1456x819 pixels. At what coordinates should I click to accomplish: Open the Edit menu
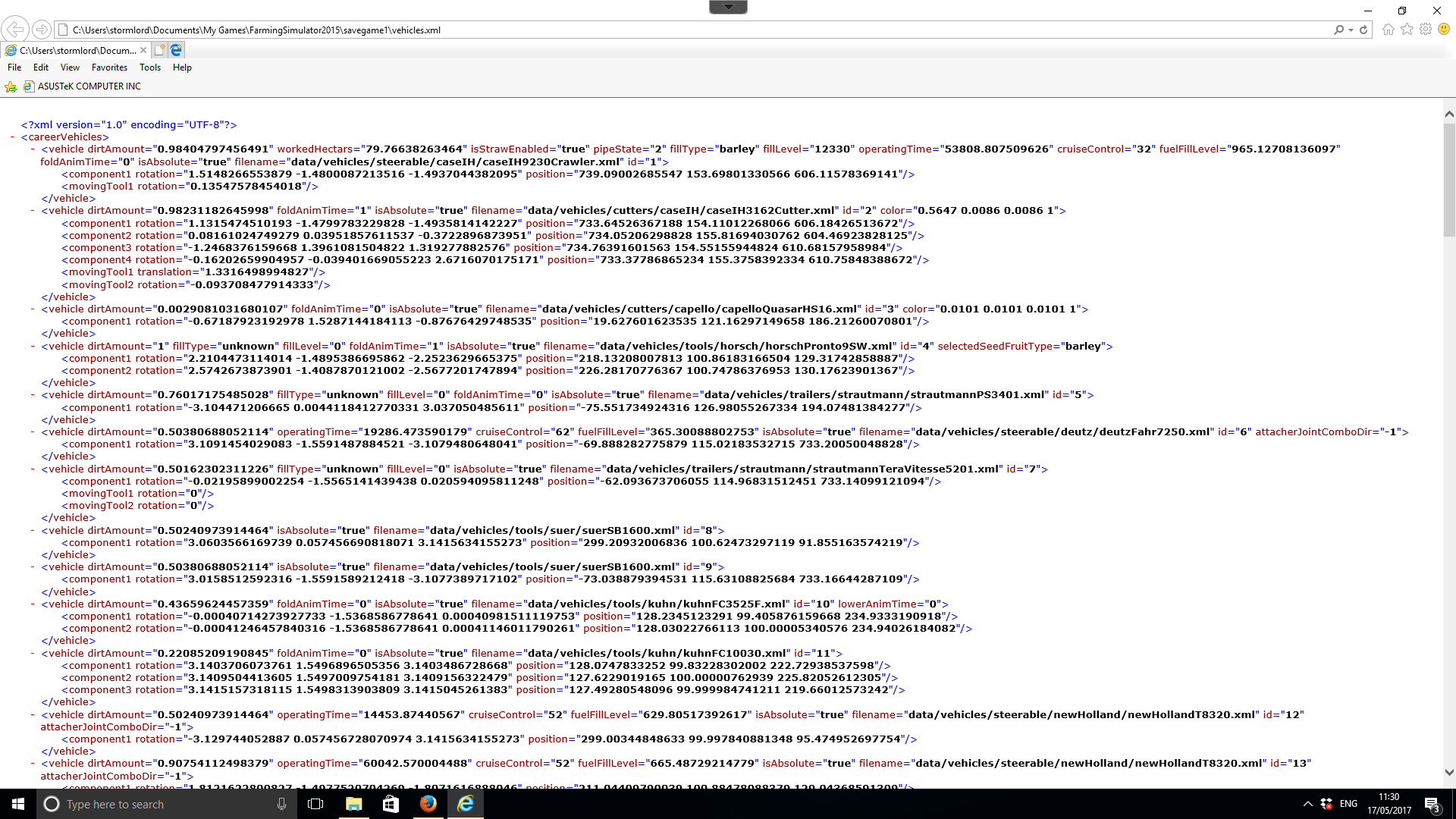pos(41,67)
